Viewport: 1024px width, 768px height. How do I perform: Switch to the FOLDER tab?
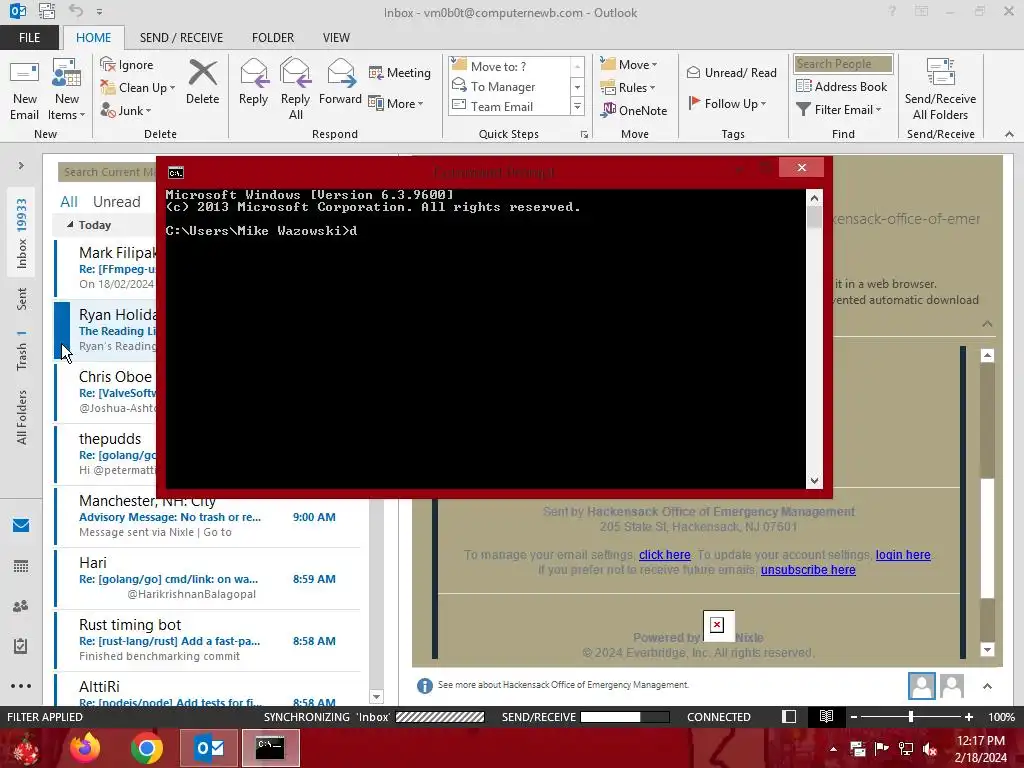pyautogui.click(x=273, y=37)
